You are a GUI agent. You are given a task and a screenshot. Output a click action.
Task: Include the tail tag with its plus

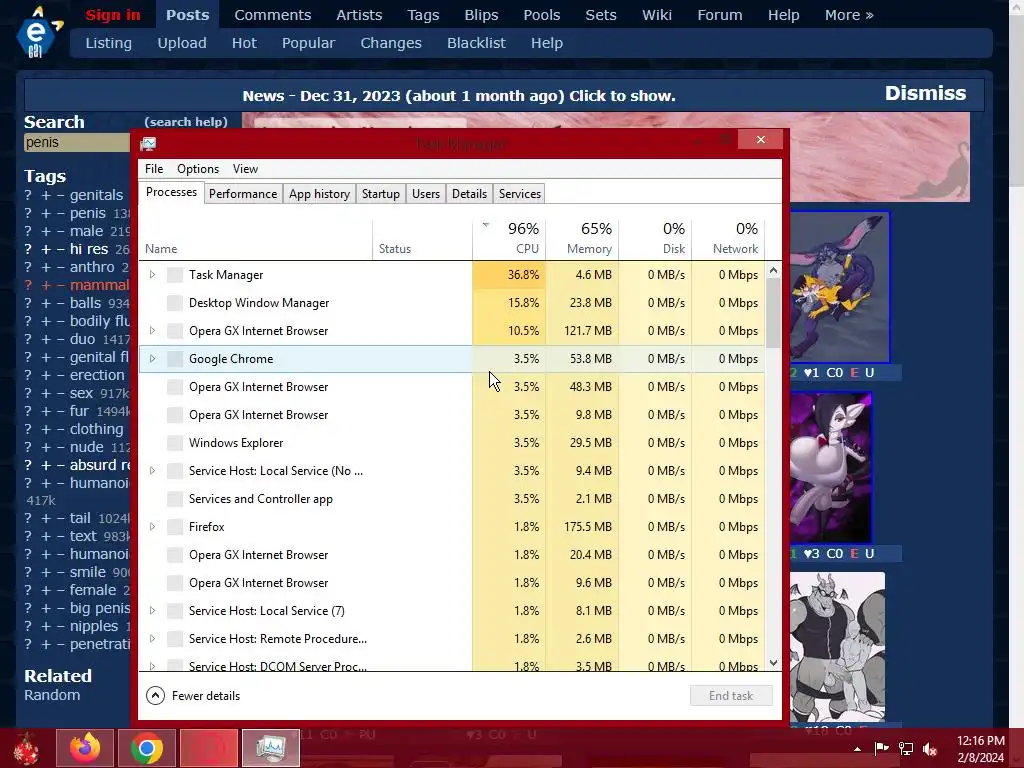[x=46, y=518]
